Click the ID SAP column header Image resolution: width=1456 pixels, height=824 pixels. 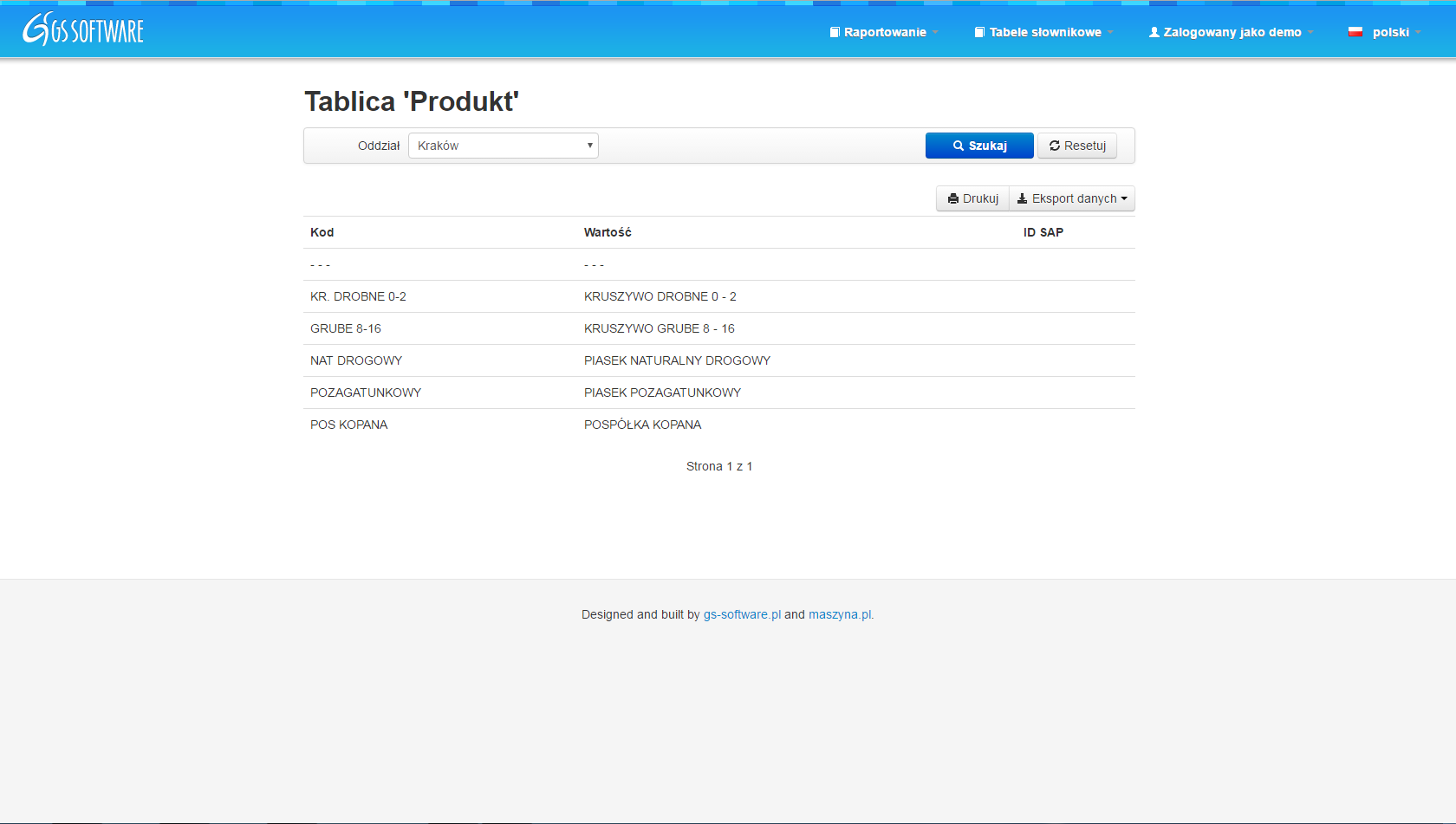tap(1043, 232)
